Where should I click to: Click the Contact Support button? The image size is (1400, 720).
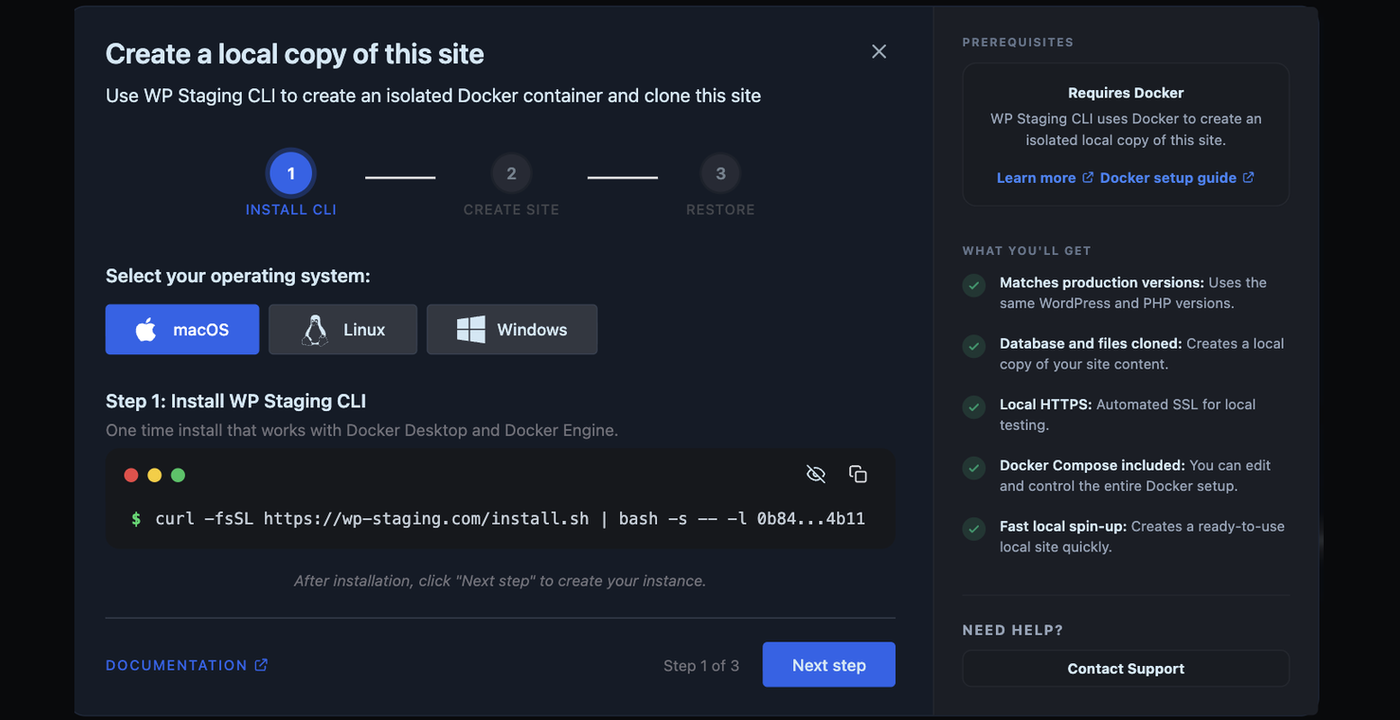coord(1126,669)
